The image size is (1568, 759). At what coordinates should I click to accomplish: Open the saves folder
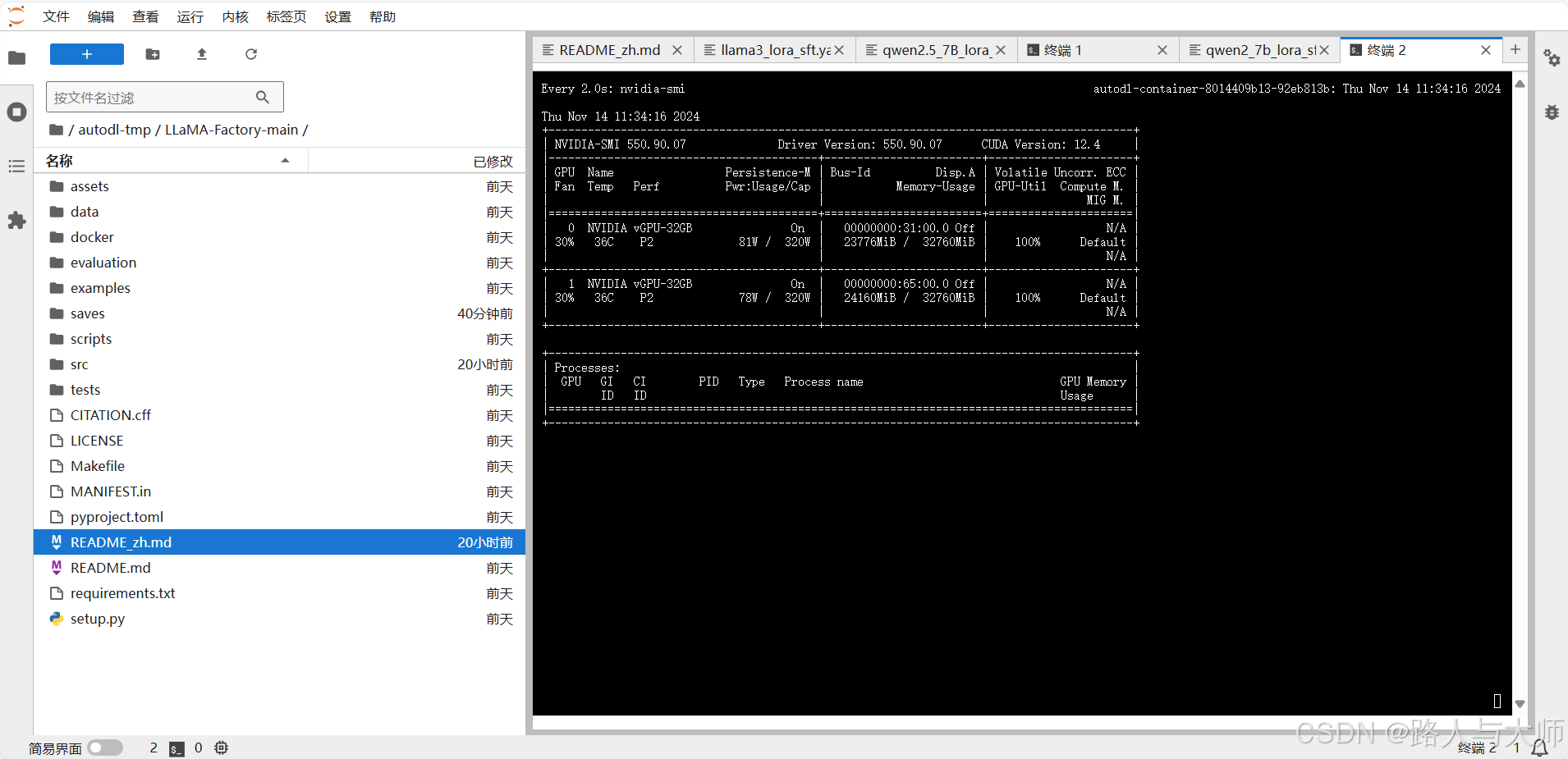coord(279,313)
